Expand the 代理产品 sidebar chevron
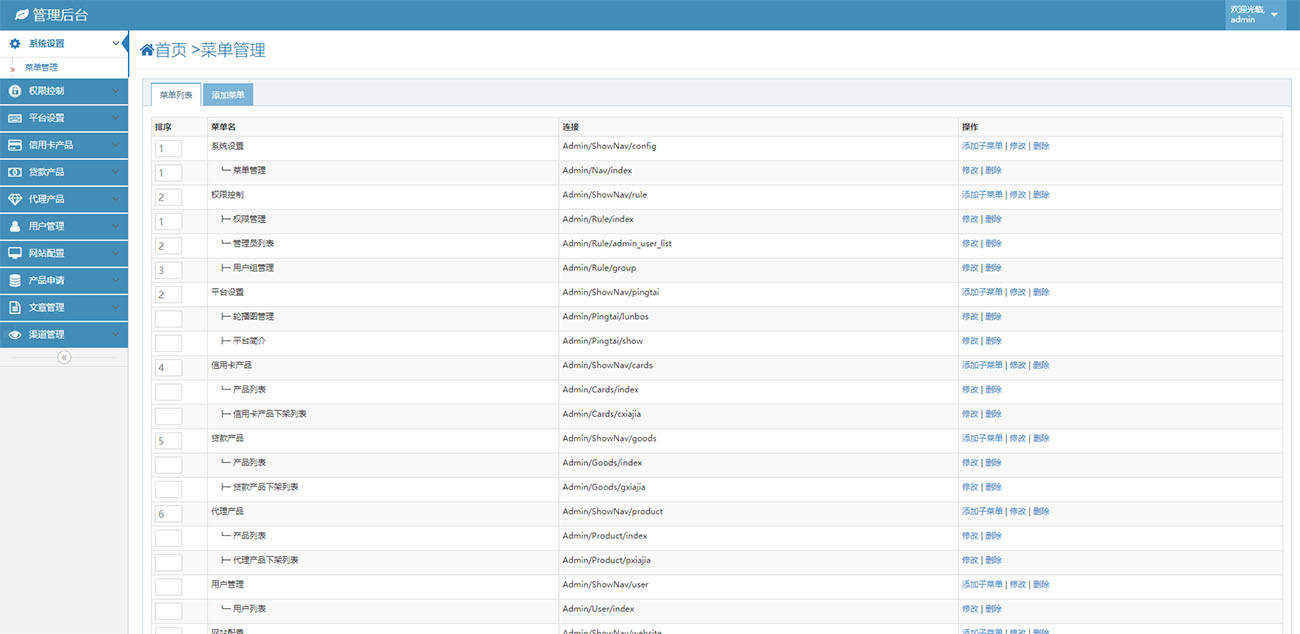 [x=116, y=199]
